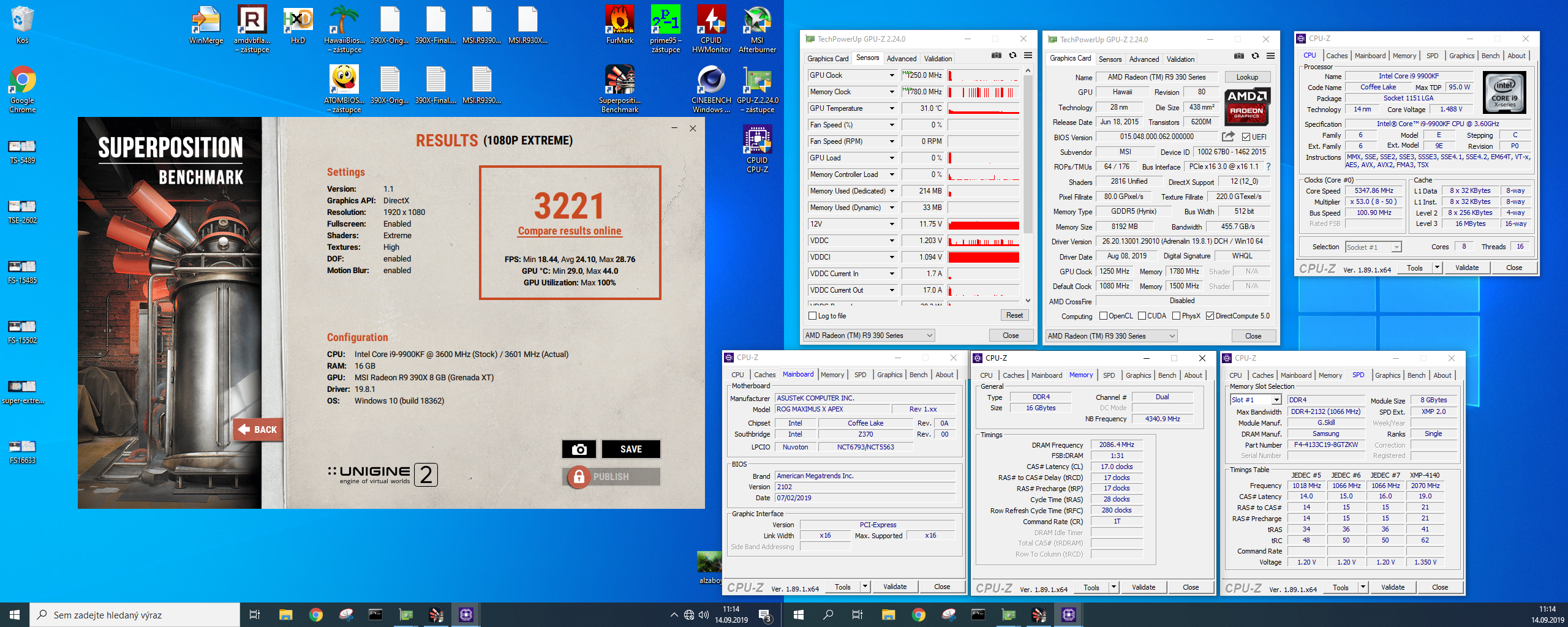The width and height of the screenshot is (1568, 627).
Task: Open File Explorer from the taskbar
Action: [286, 615]
